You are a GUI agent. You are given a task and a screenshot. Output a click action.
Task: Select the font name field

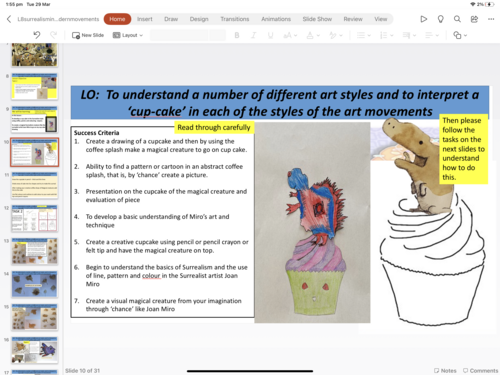point(179,35)
